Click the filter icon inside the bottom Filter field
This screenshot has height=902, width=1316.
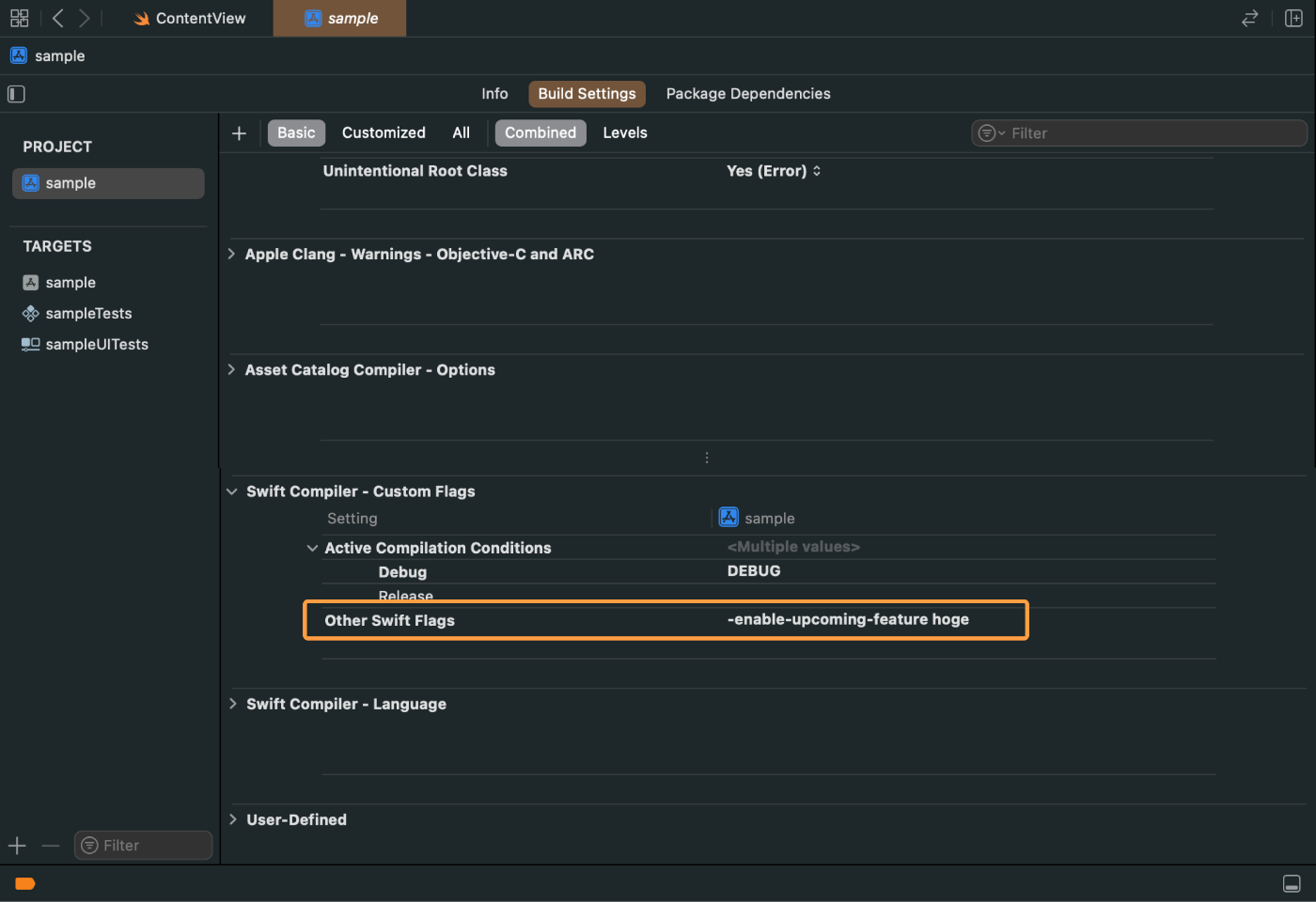[x=90, y=845]
